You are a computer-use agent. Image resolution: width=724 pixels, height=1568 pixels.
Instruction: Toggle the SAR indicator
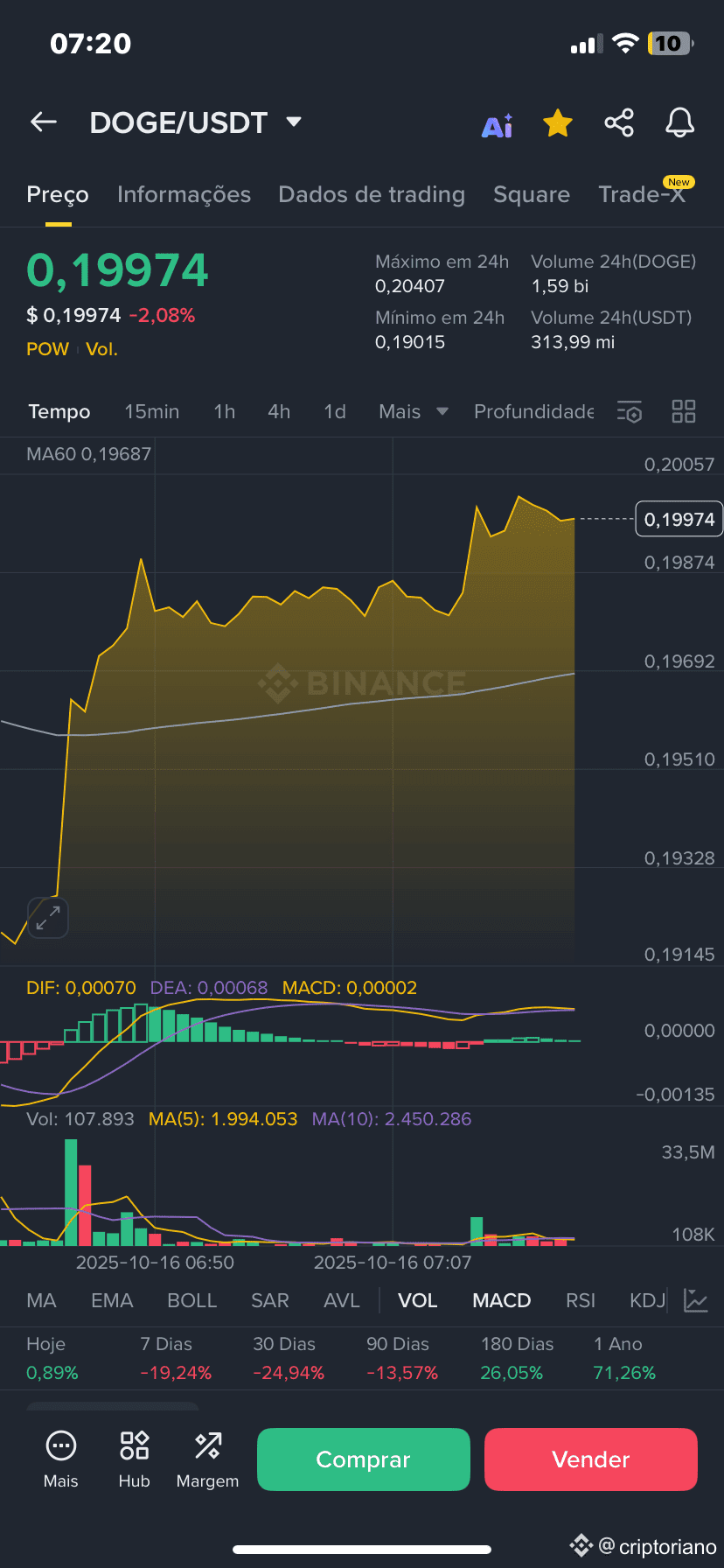pos(270,1300)
